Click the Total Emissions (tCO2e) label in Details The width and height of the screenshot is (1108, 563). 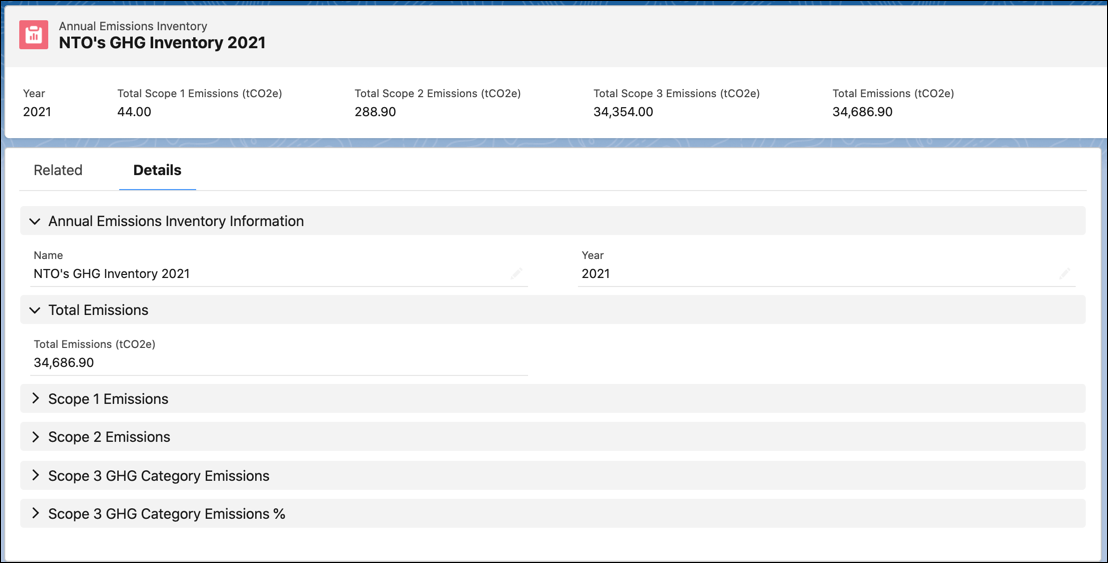[95, 345]
